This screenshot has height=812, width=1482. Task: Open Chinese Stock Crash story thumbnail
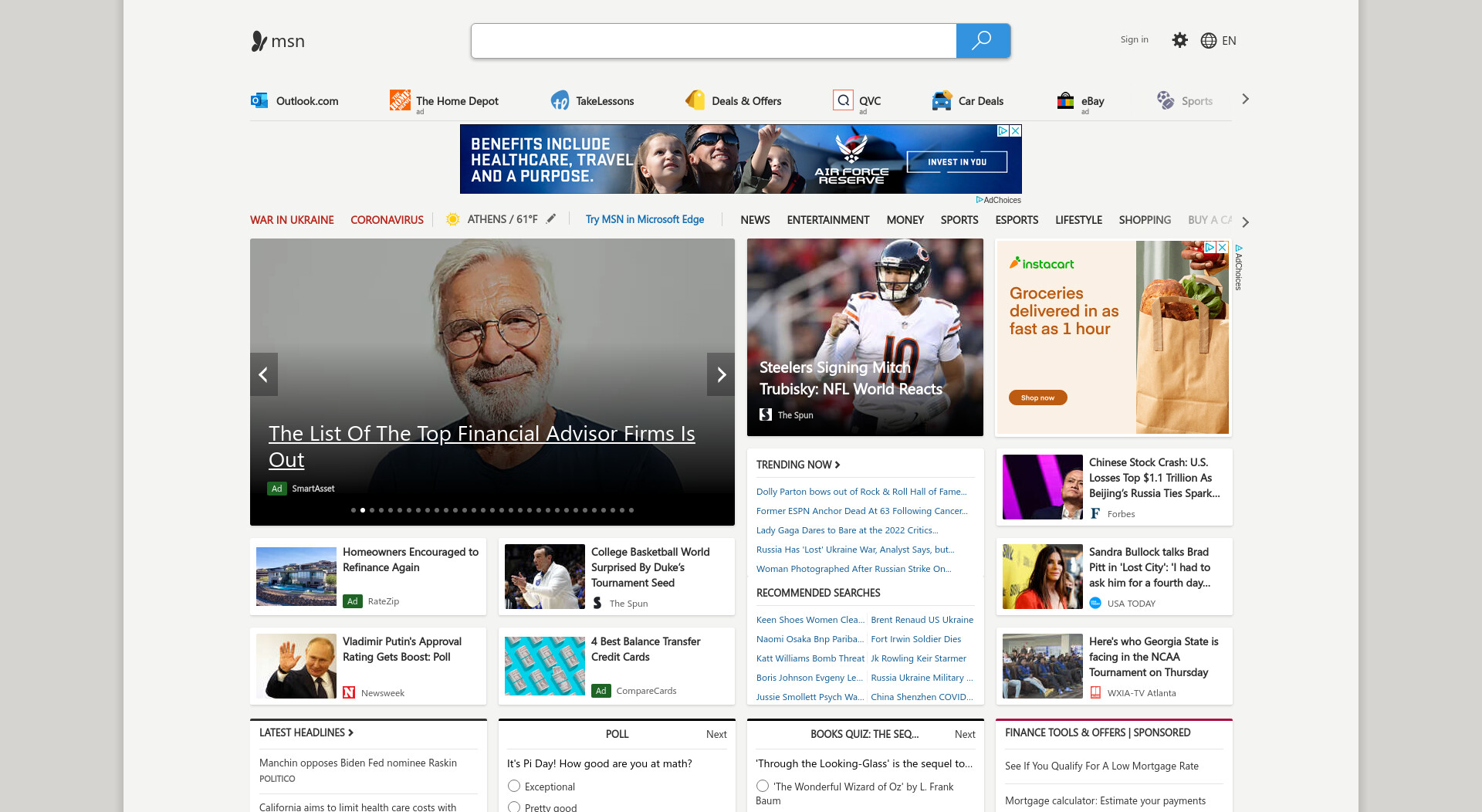[x=1043, y=487]
